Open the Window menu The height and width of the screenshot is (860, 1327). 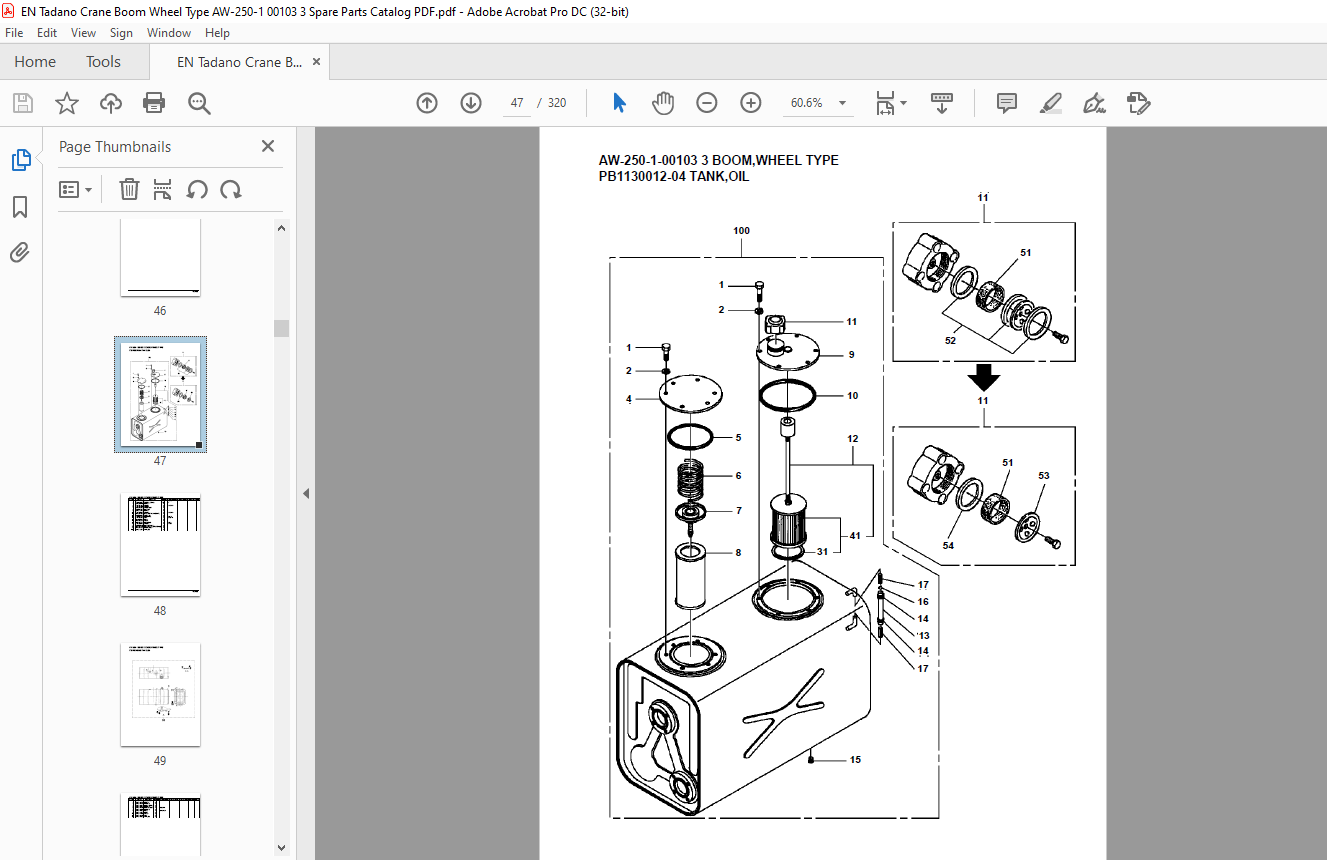169,33
